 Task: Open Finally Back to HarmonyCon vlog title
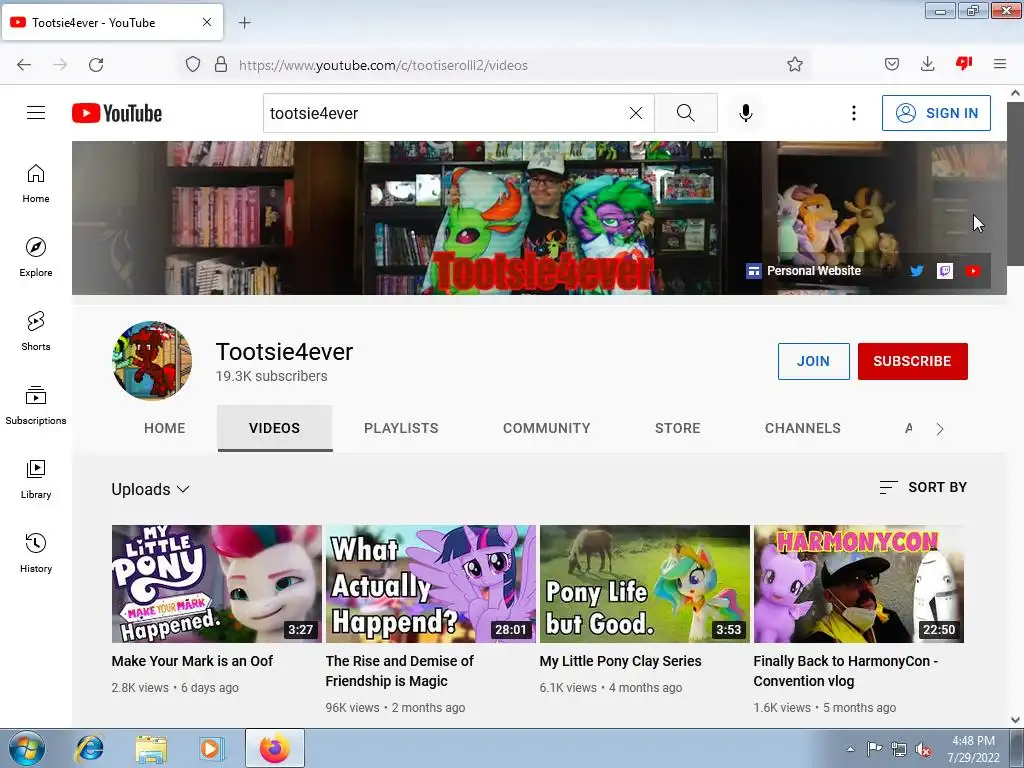coord(846,671)
